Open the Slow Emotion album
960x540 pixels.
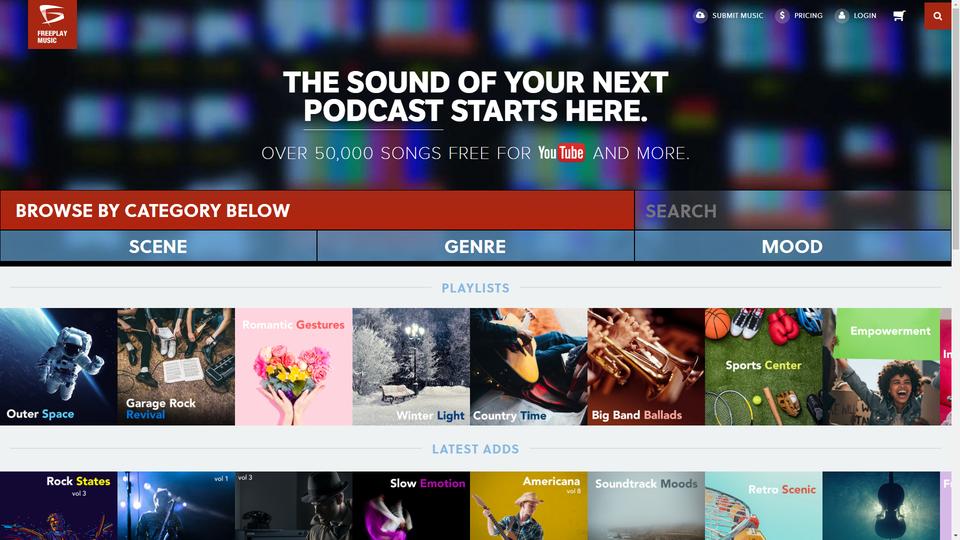point(411,506)
